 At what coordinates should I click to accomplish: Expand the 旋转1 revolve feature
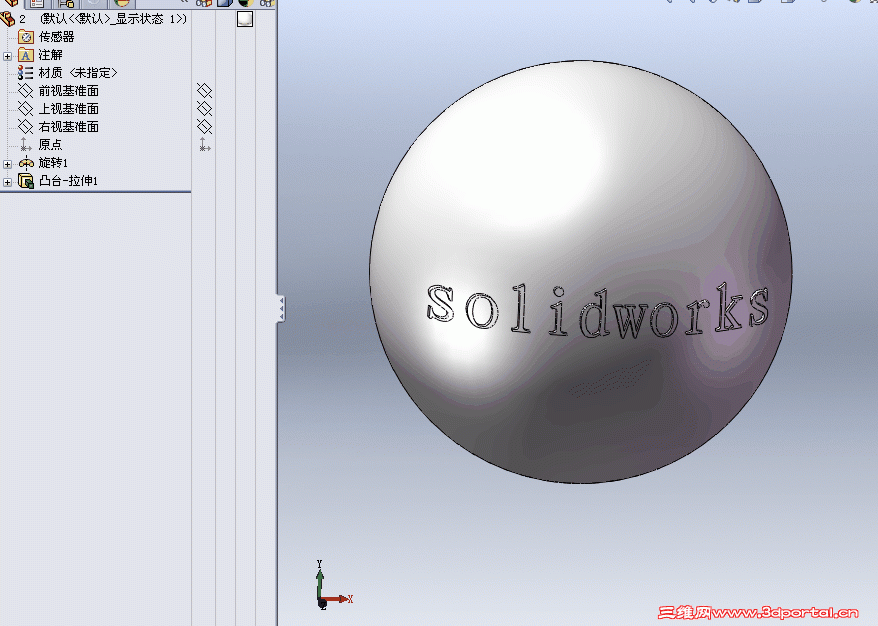coord(7,164)
